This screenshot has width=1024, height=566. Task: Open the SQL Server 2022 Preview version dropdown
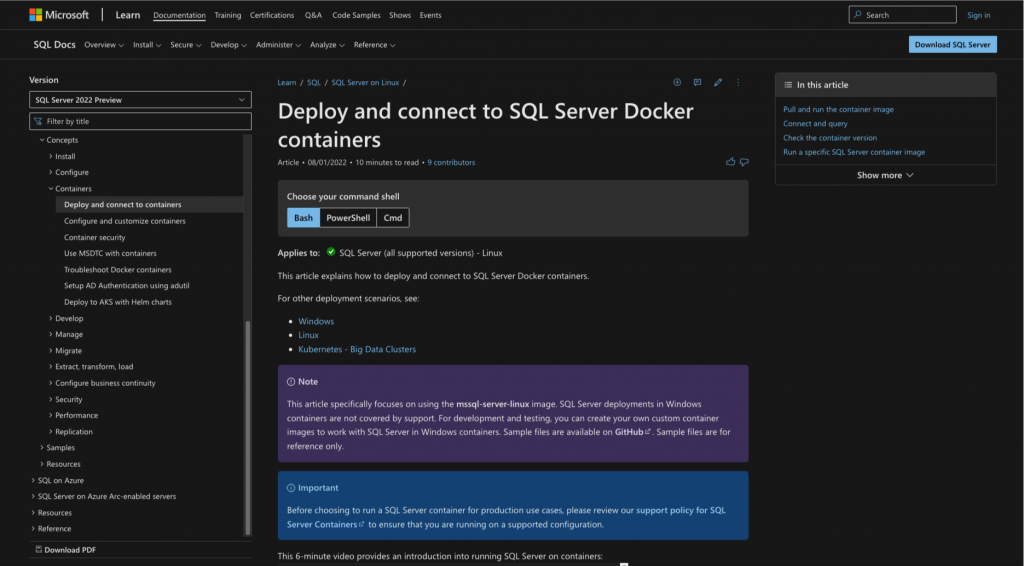(x=140, y=100)
